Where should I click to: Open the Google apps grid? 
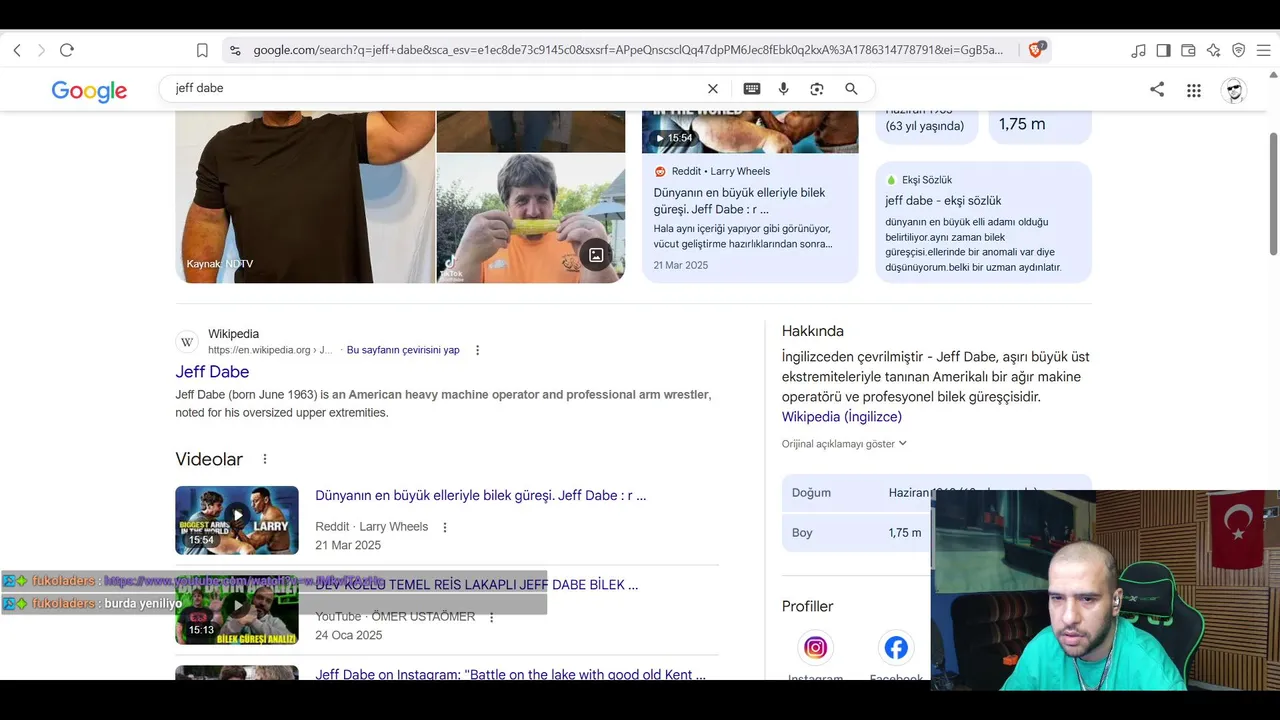pyautogui.click(x=1194, y=90)
